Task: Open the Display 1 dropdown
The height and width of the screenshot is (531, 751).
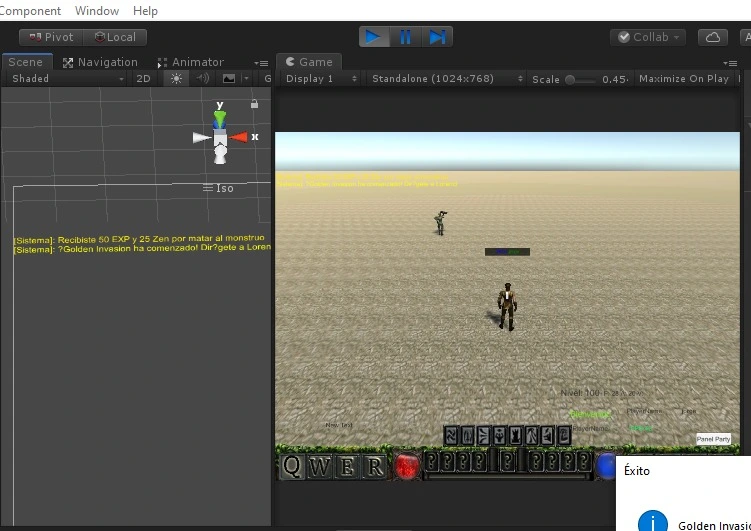Action: click(x=320, y=79)
